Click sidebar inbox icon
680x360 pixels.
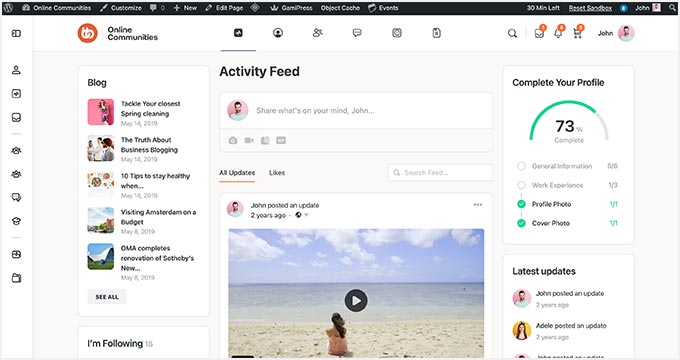(x=16, y=118)
